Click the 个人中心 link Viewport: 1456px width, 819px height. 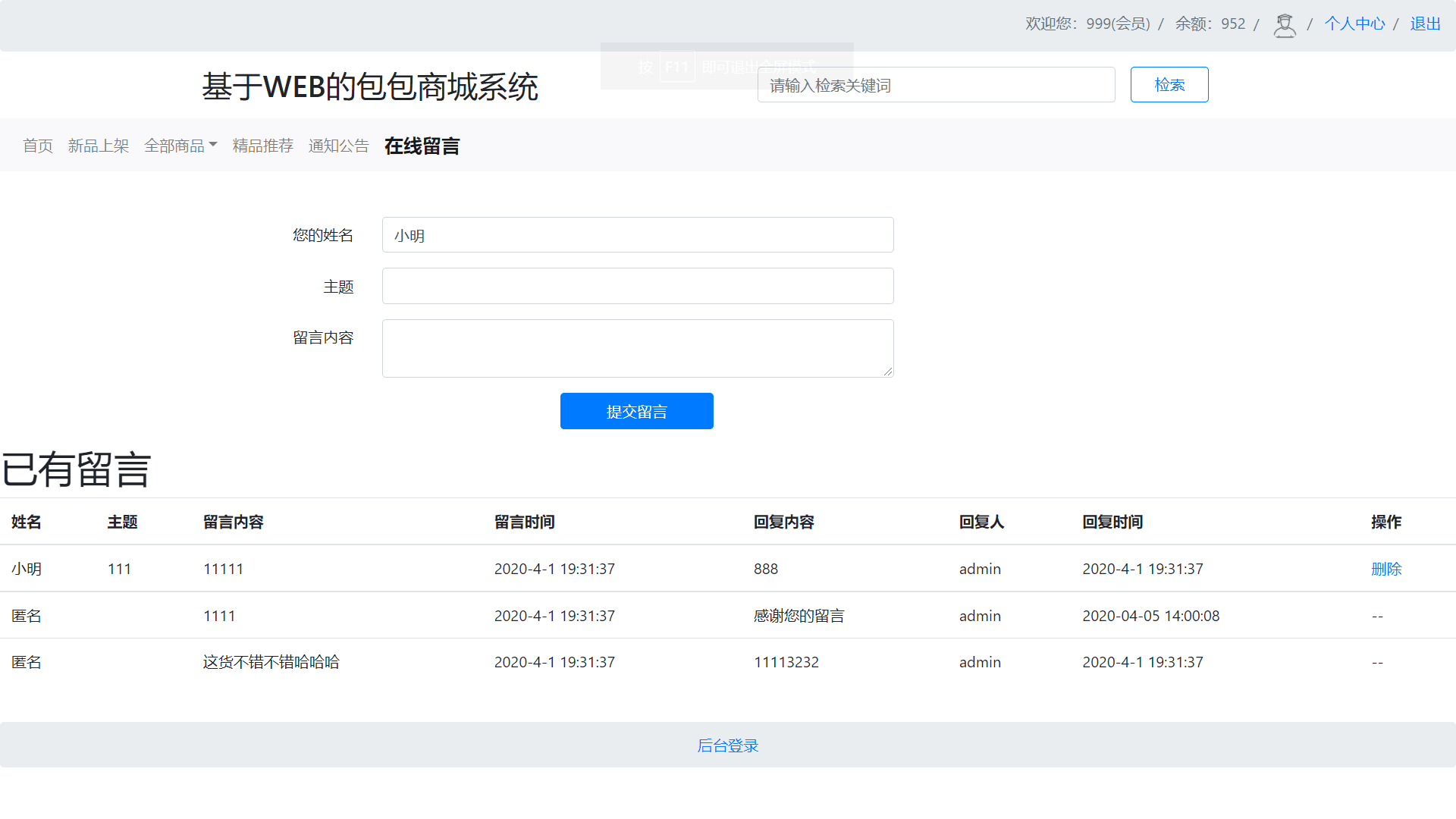click(x=1354, y=24)
